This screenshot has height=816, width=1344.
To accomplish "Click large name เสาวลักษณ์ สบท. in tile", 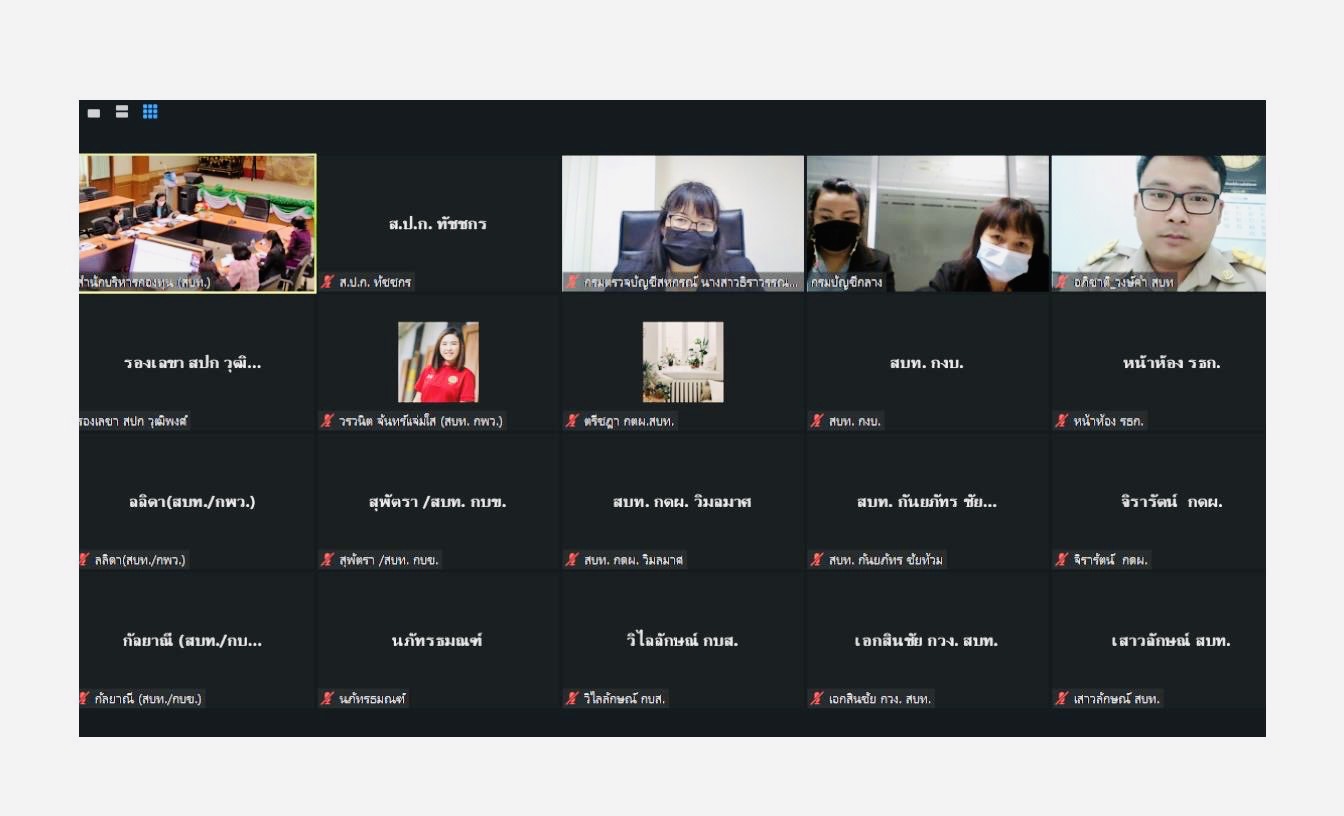I will click(x=1172, y=641).
